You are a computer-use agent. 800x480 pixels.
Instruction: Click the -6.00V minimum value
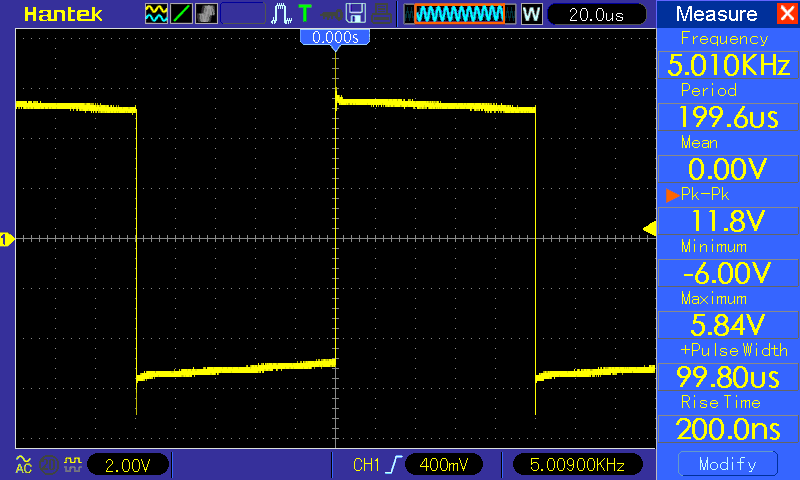point(728,273)
